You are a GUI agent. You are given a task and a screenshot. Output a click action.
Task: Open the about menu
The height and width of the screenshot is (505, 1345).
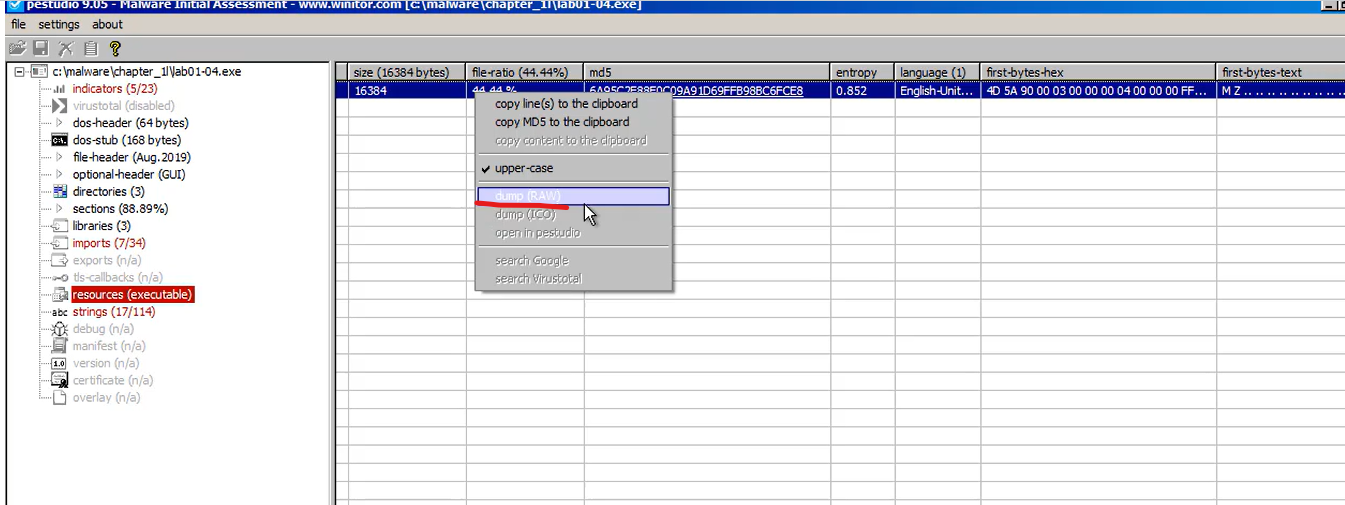107,24
